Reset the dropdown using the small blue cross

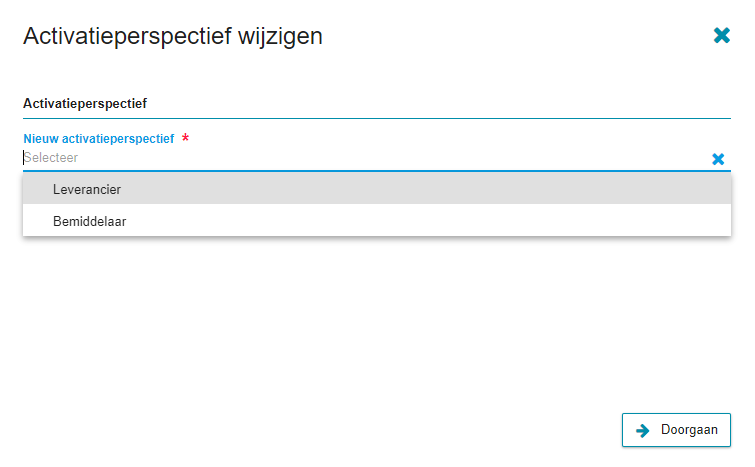point(718,159)
